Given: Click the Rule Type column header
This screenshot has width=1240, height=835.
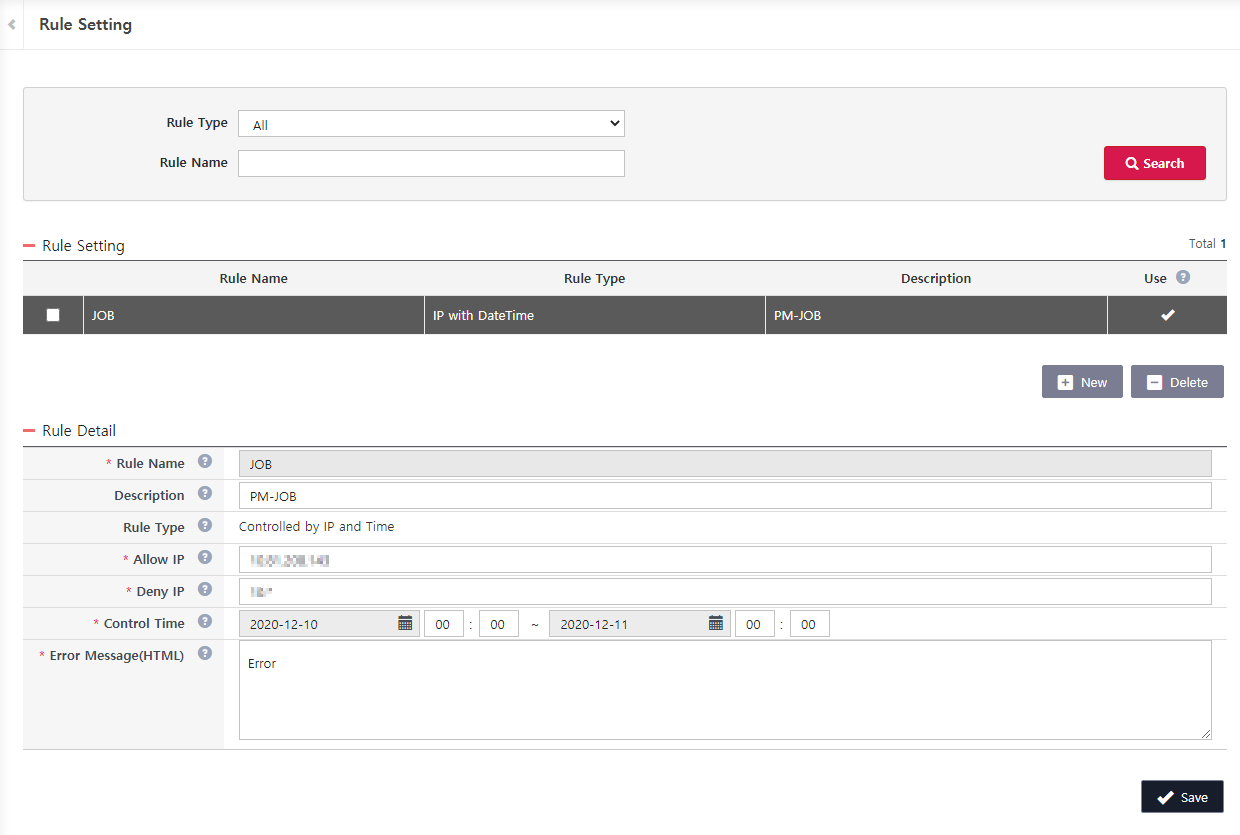Looking at the screenshot, I should pyautogui.click(x=594, y=278).
